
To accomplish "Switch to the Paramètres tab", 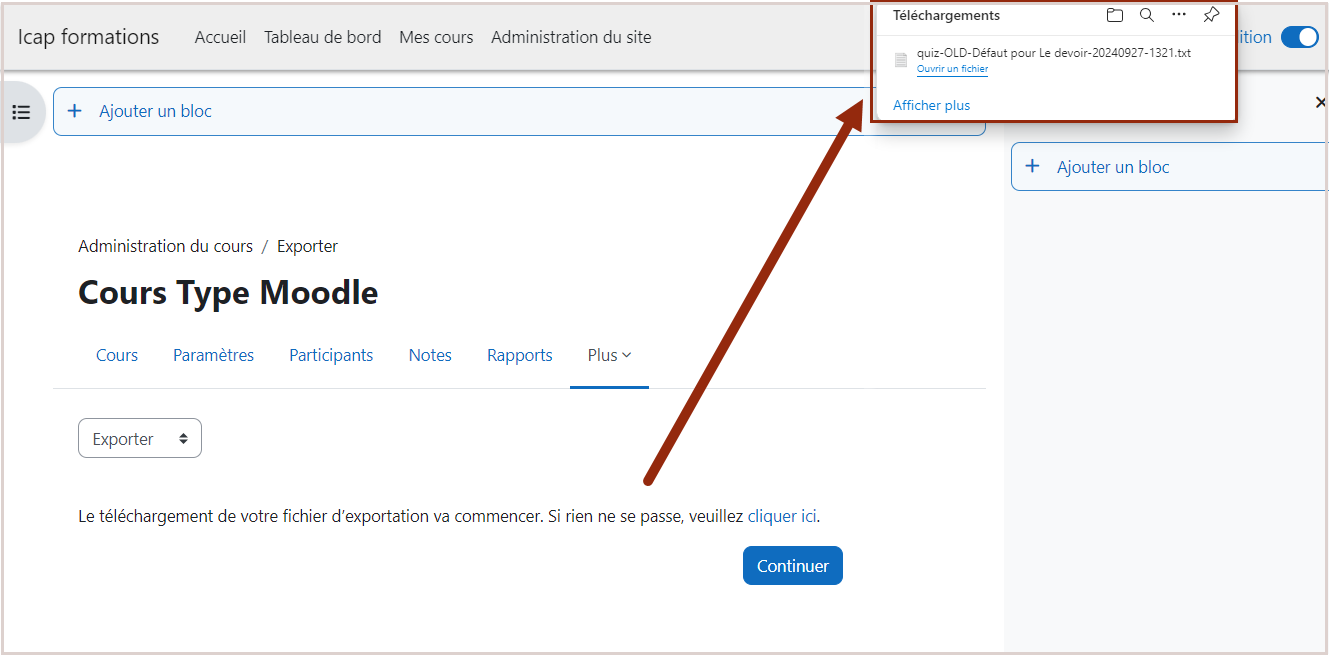I will pyautogui.click(x=213, y=355).
